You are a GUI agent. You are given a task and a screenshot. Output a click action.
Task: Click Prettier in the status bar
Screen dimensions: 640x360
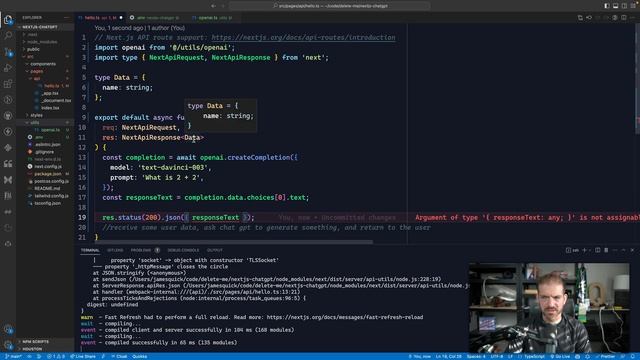pos(605,356)
